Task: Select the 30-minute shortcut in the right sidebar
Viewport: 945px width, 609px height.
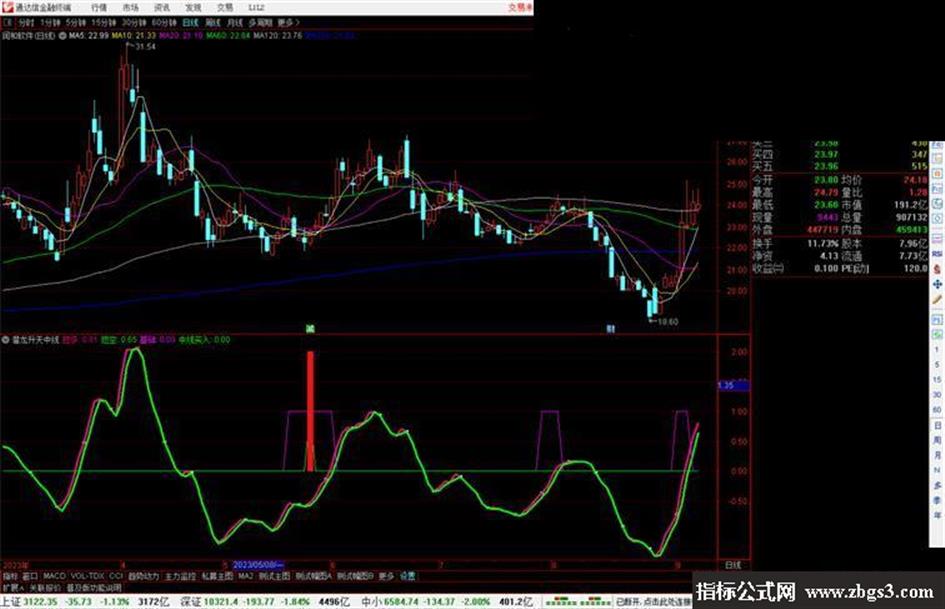Action: [937, 395]
